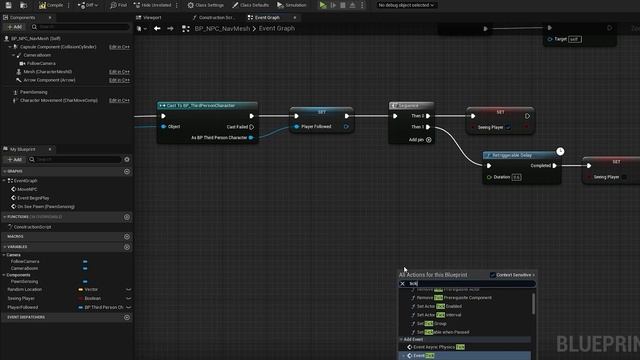Toggle the Context Sensitive checkbox
640x360 pixels.
point(493,275)
